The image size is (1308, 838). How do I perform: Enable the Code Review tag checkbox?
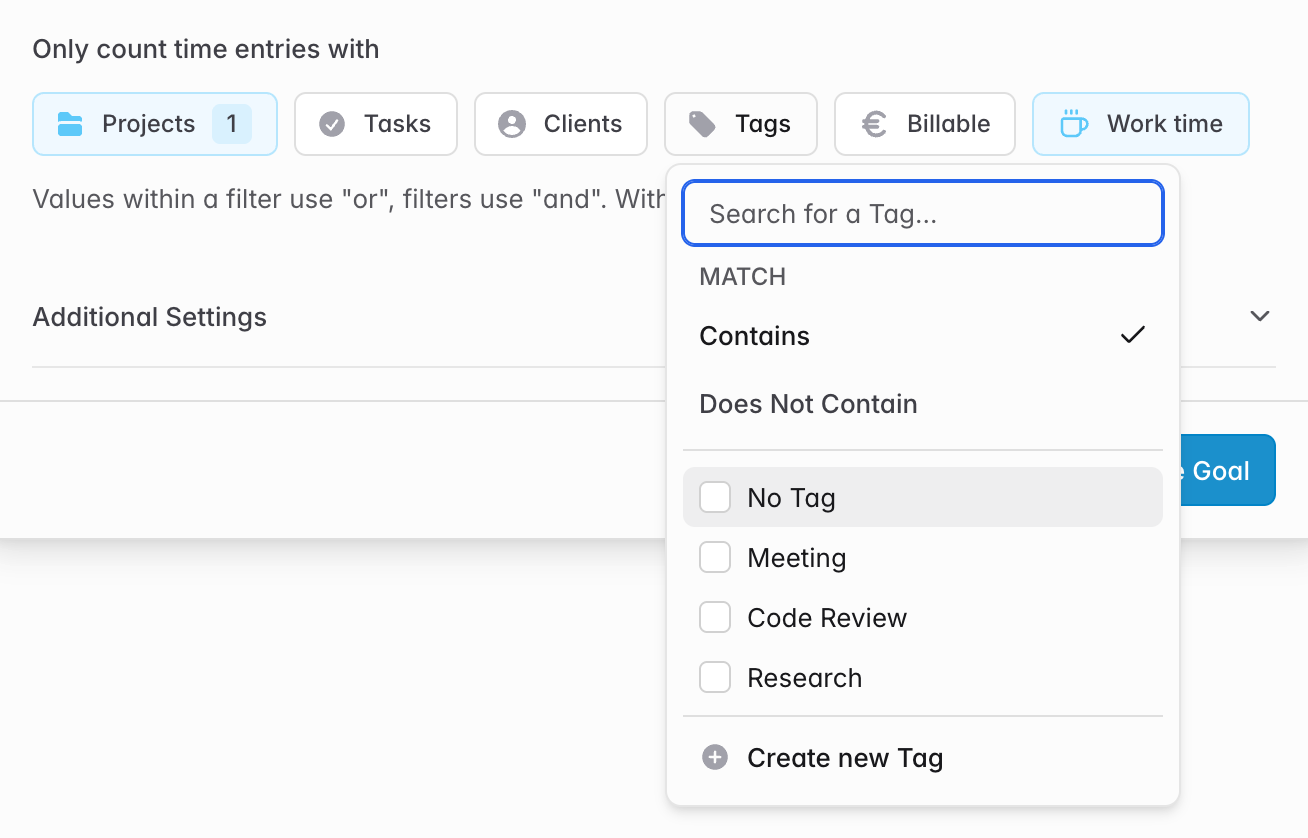[x=715, y=617]
